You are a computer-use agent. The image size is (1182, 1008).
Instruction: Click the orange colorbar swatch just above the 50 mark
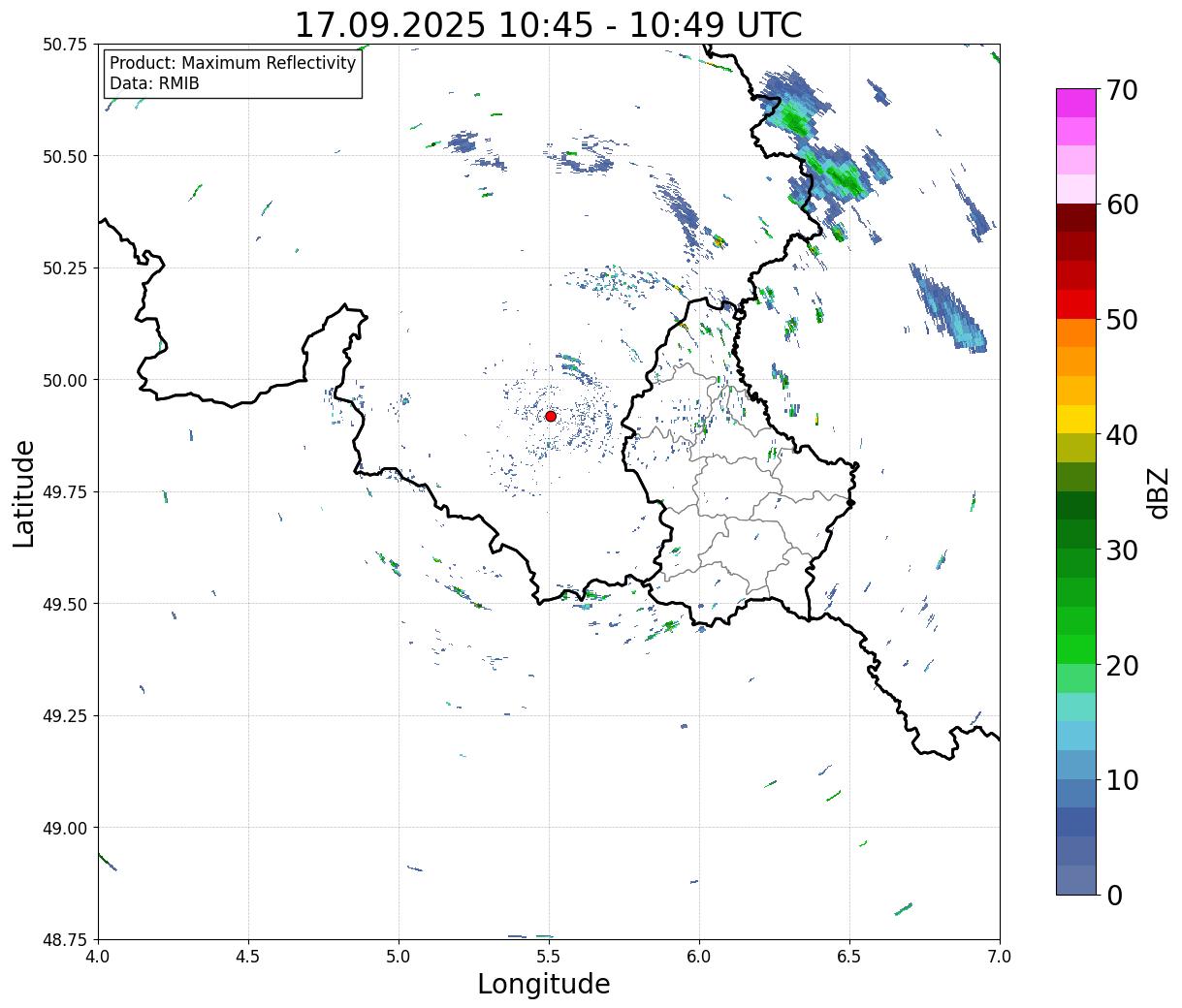pyautogui.click(x=1076, y=332)
